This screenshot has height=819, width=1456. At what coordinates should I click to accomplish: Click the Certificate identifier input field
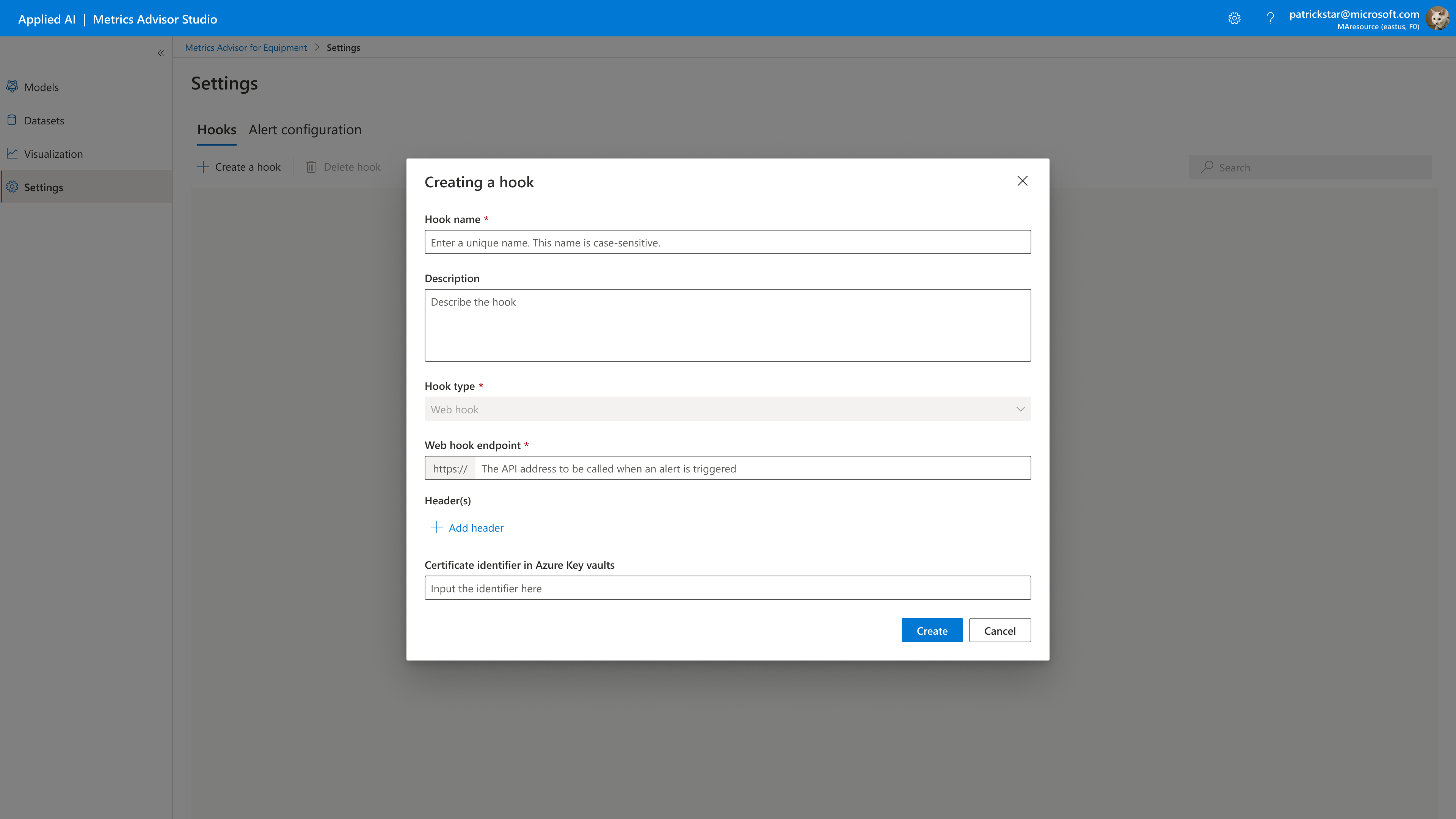coord(728,588)
